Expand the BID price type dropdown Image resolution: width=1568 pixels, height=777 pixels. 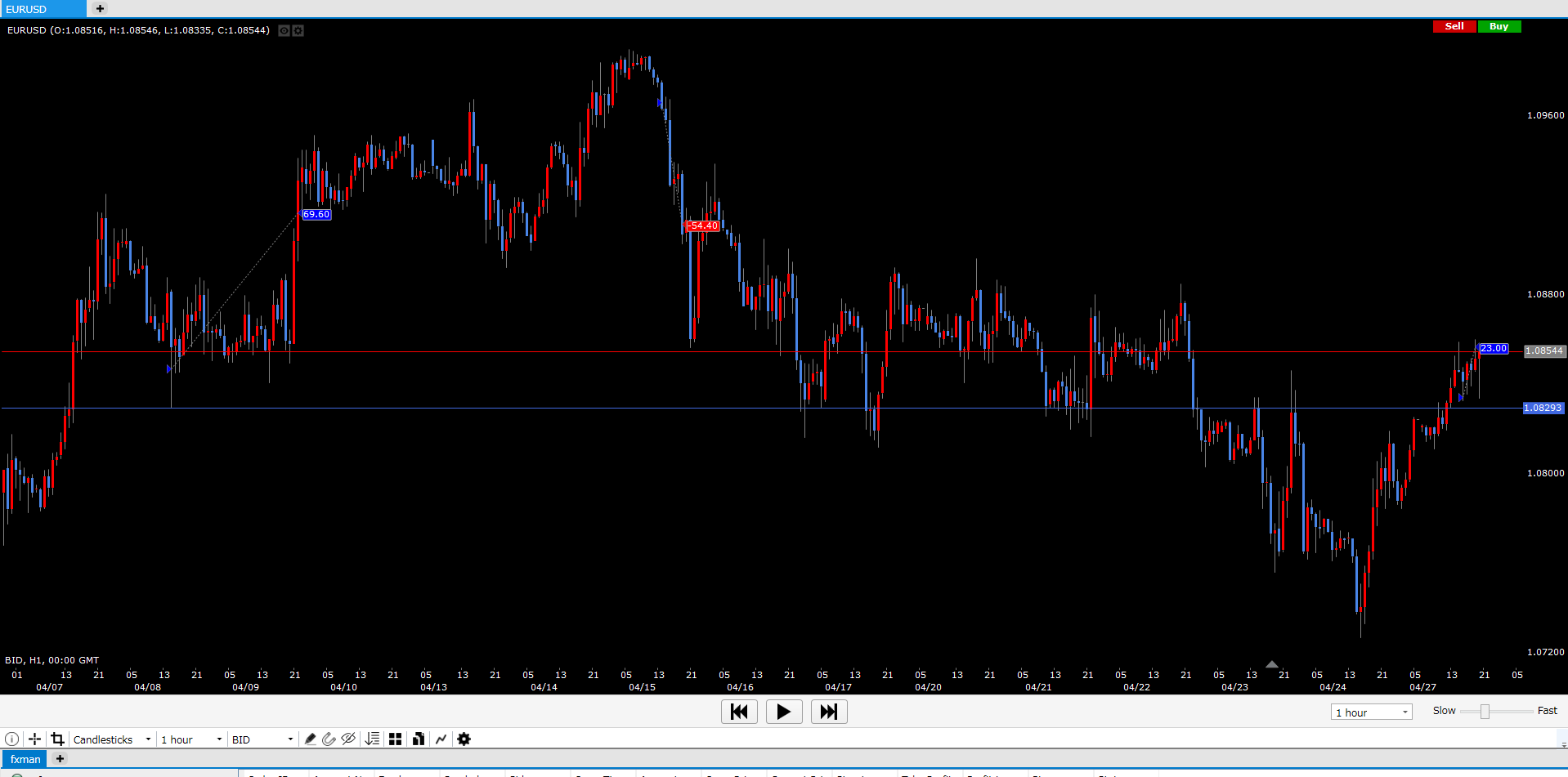(262, 739)
